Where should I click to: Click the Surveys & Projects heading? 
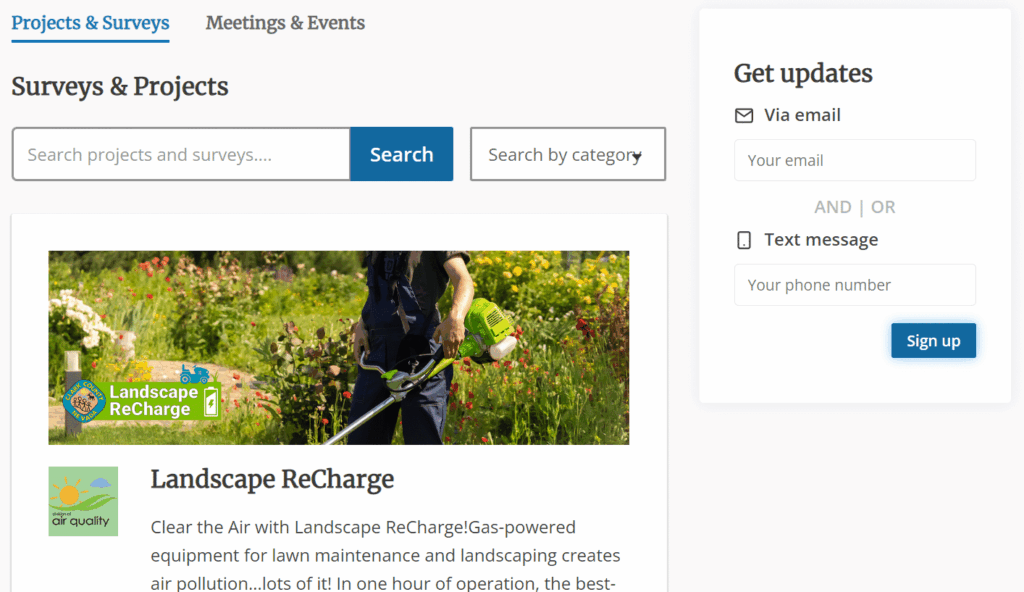(x=120, y=87)
